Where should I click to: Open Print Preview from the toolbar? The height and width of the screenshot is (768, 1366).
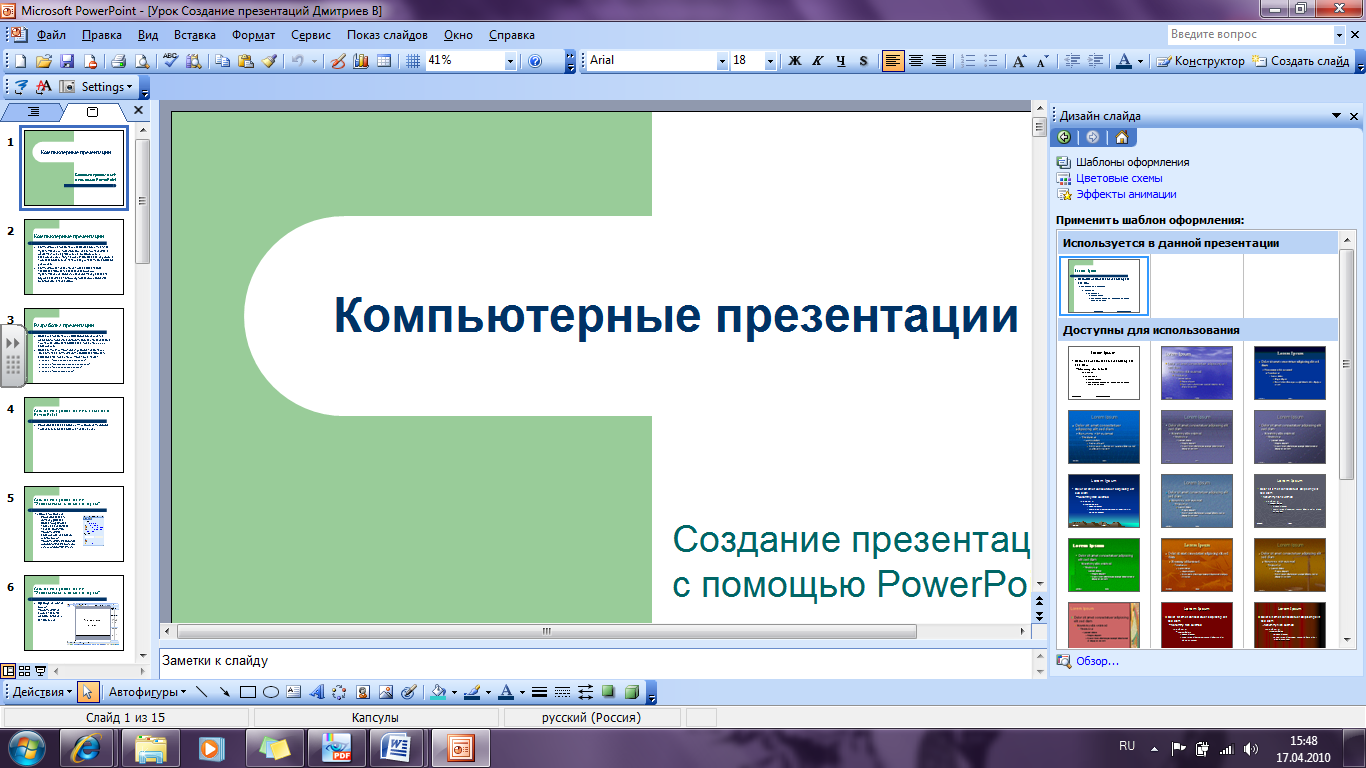click(141, 61)
